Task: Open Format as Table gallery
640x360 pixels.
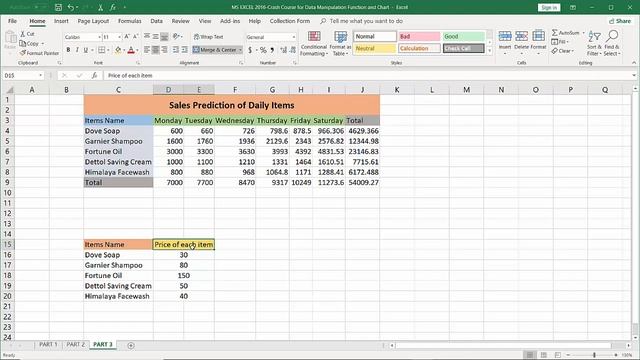Action: pyautogui.click(x=340, y=43)
